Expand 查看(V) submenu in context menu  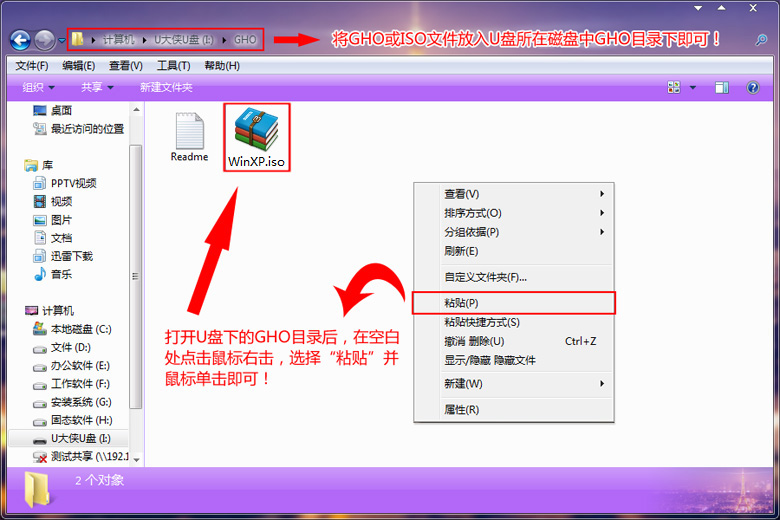[x=513, y=194]
